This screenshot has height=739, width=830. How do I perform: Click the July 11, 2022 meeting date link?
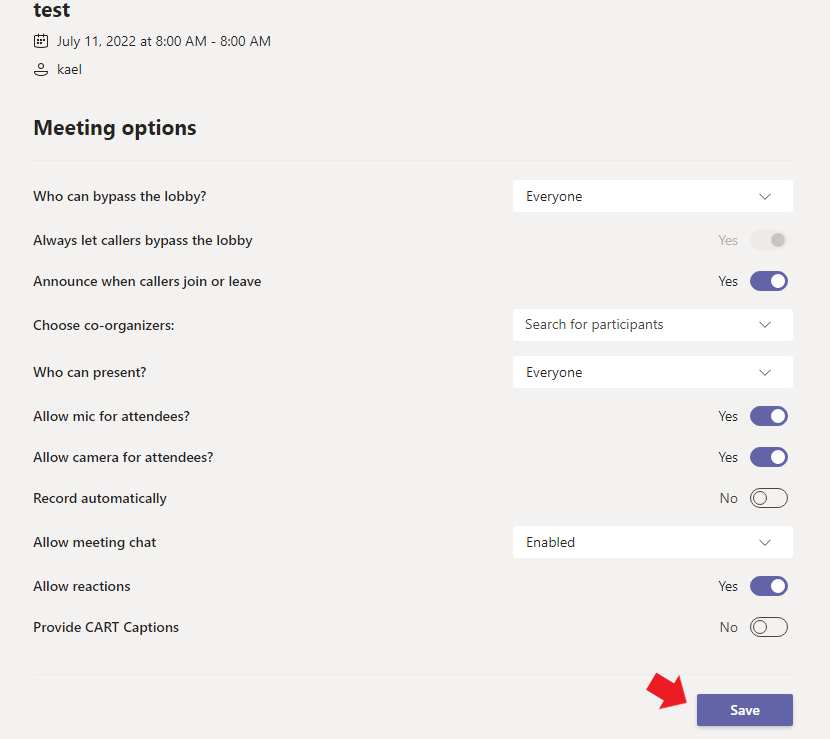coord(162,41)
